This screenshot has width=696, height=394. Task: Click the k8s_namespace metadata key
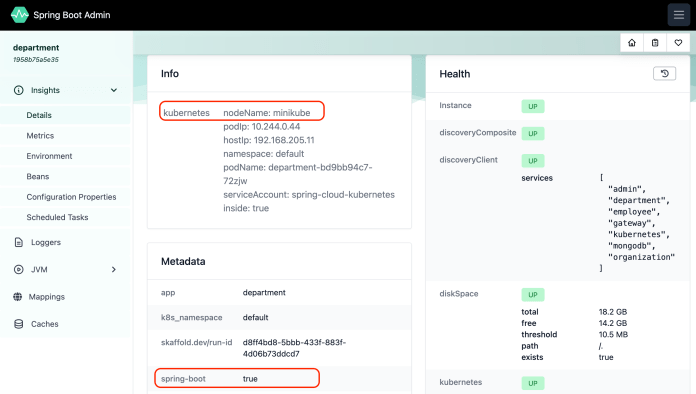[x=191, y=317]
